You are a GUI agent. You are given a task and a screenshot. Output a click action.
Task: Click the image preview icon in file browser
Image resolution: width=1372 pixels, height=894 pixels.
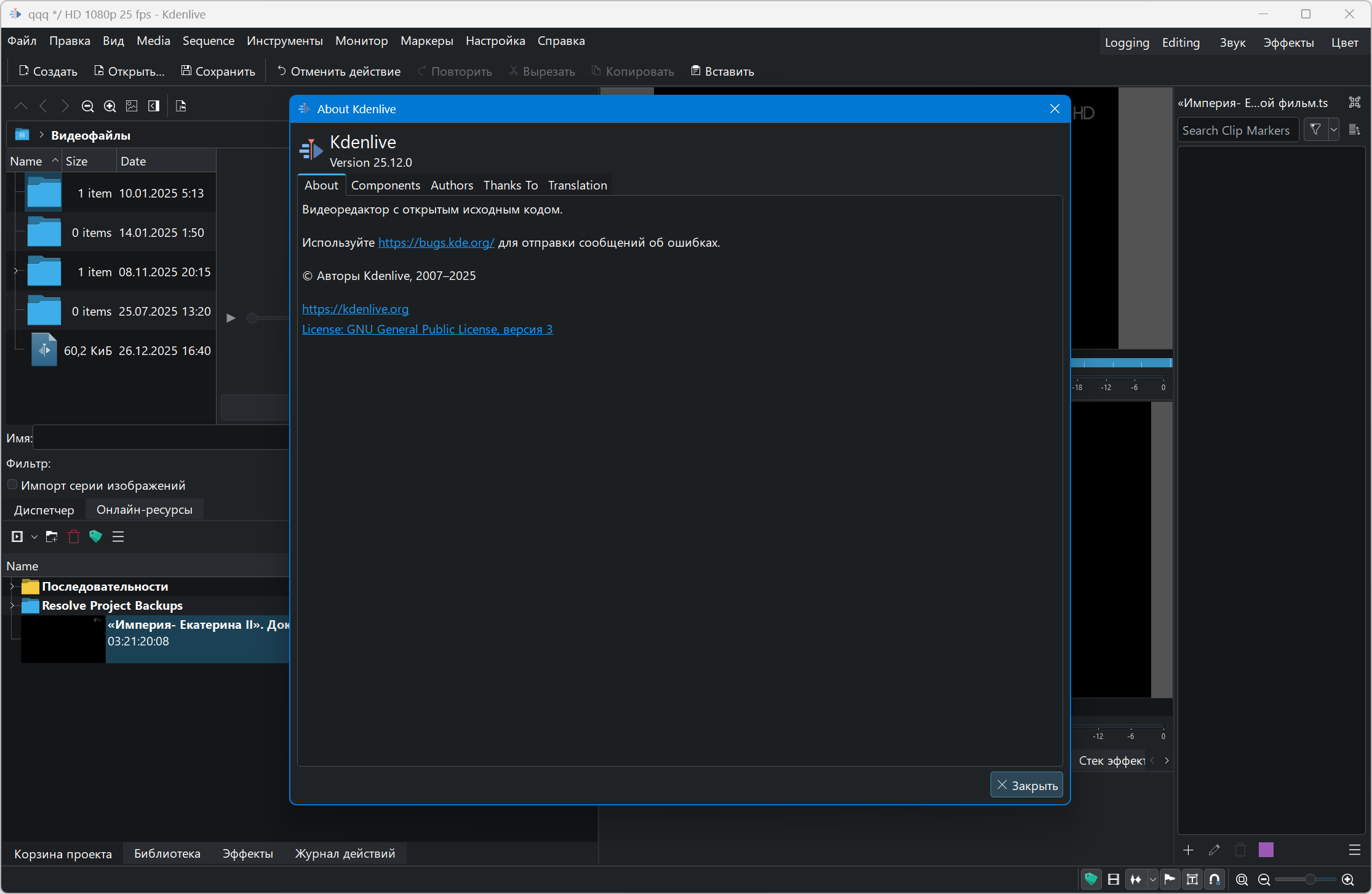pyautogui.click(x=132, y=106)
